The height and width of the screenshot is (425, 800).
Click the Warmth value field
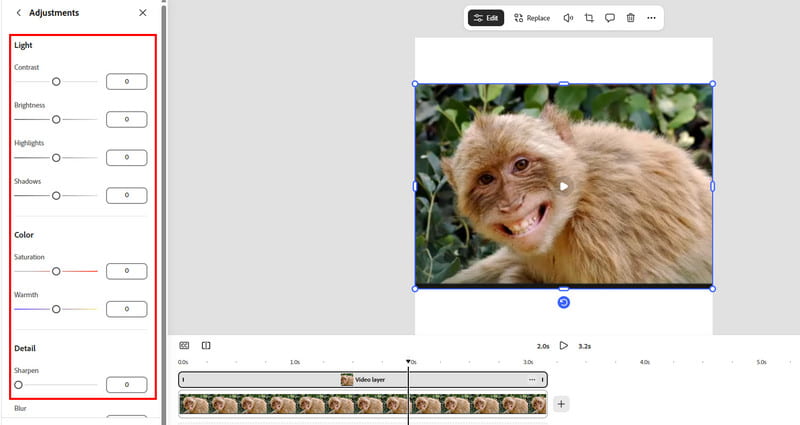coord(127,309)
